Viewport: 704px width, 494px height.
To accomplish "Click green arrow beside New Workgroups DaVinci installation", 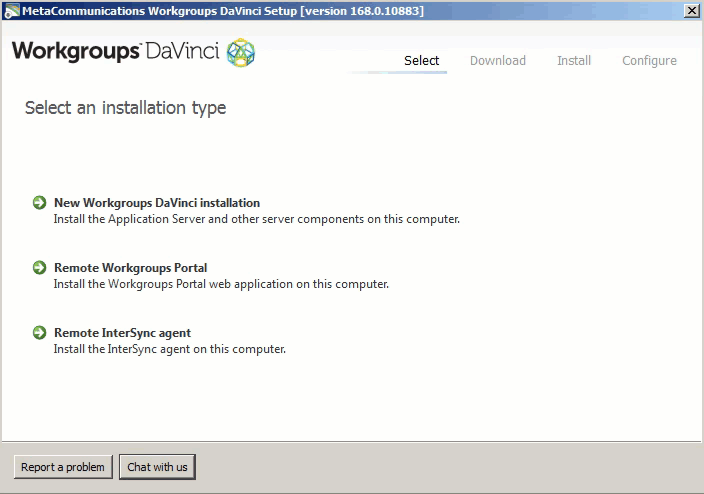I will coord(40,203).
